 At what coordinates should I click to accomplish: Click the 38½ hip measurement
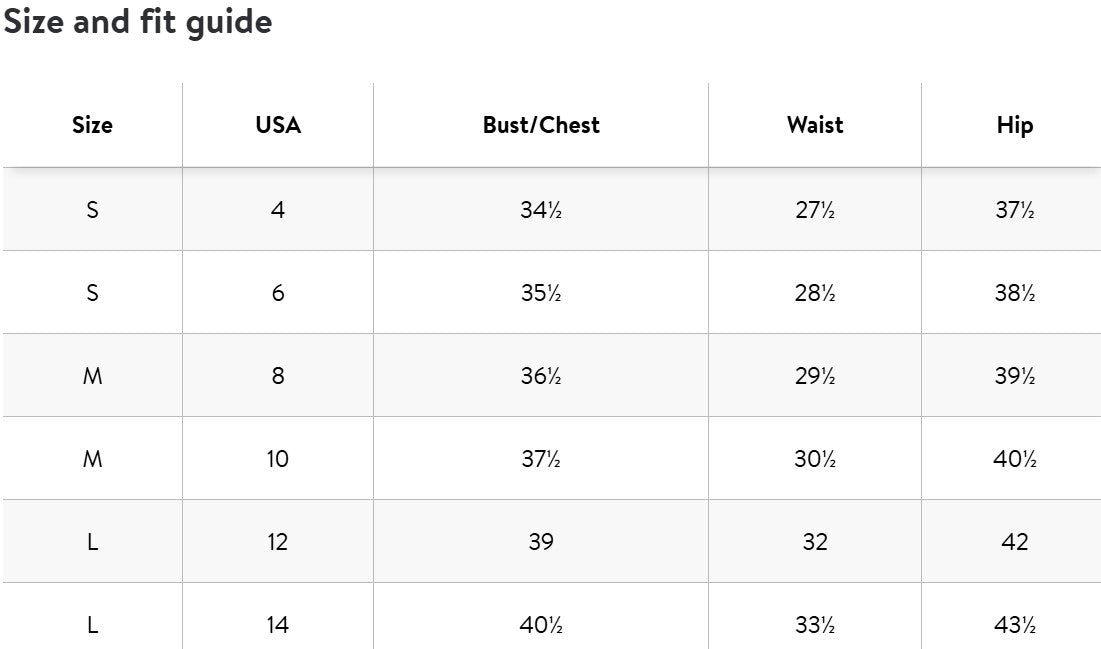[1014, 293]
